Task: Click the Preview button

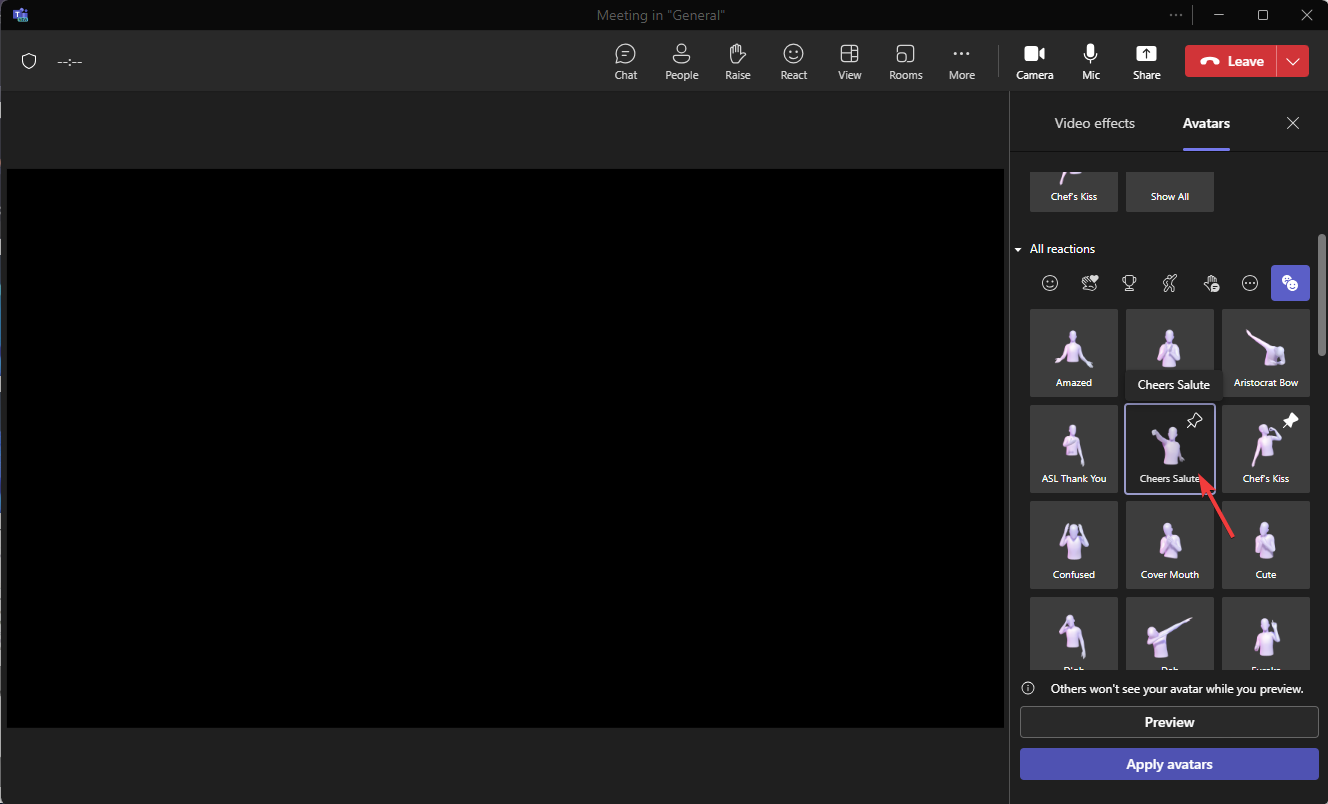Action: (1169, 722)
